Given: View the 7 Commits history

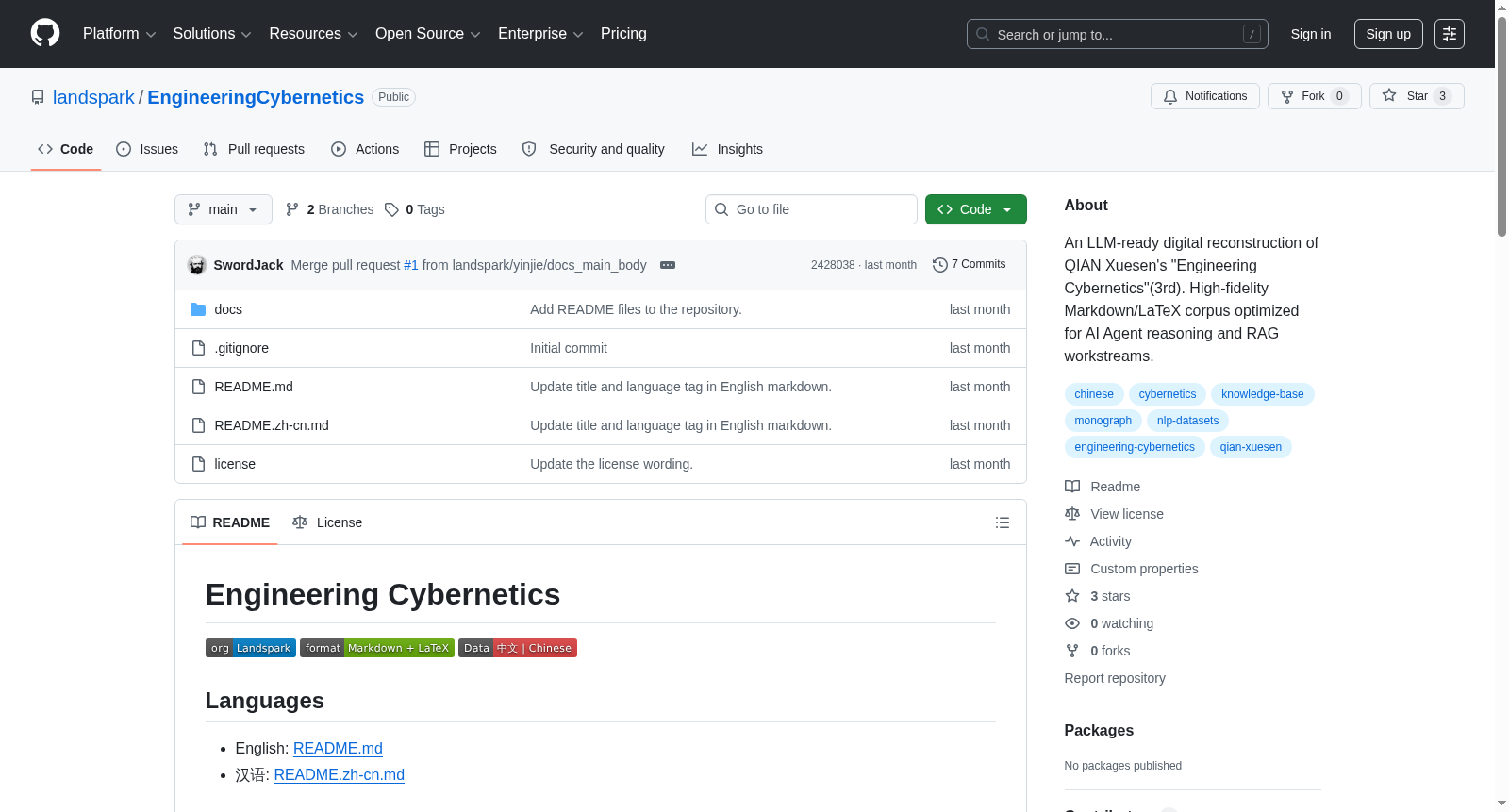Looking at the screenshot, I should 969,264.
